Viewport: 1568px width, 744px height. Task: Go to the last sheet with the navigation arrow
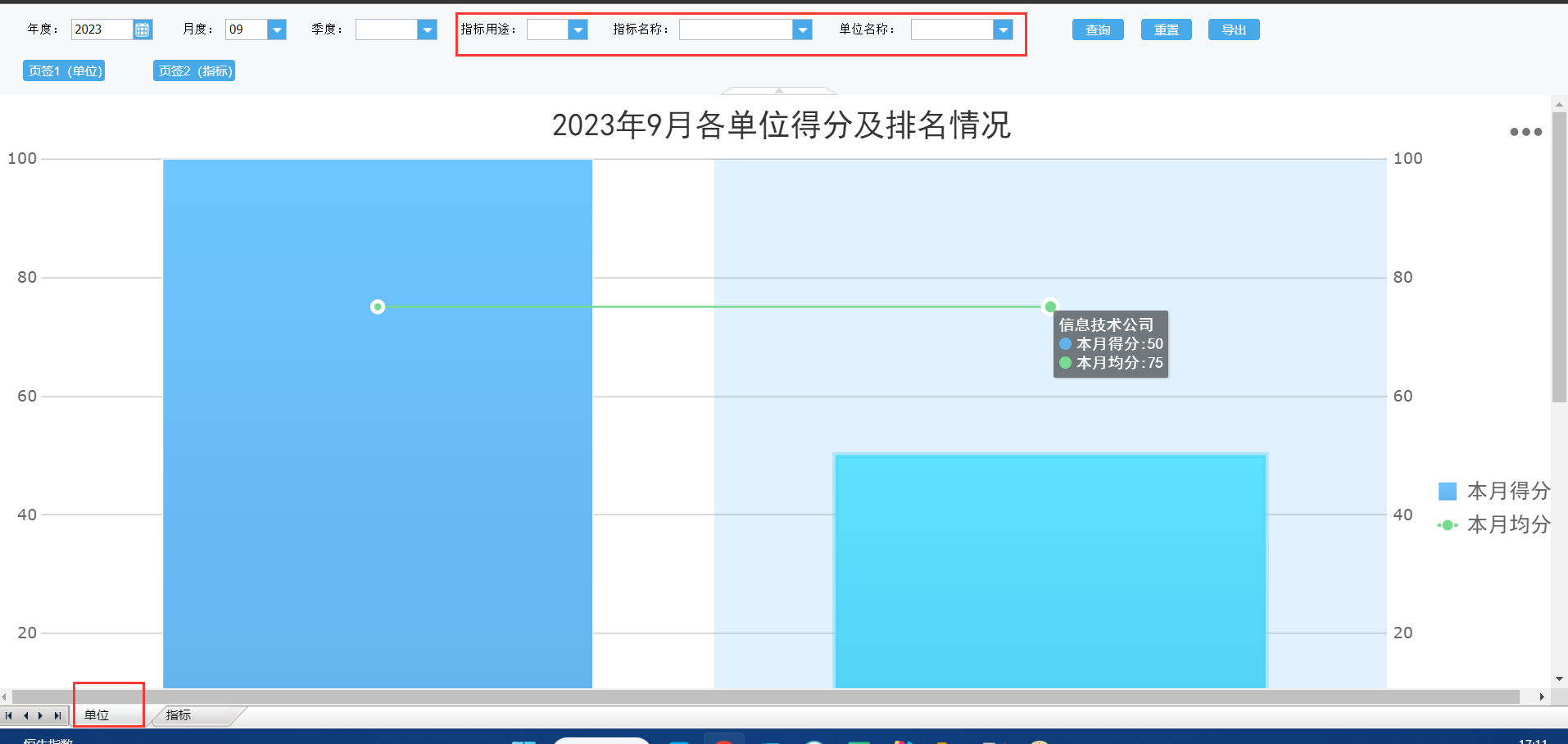57,715
